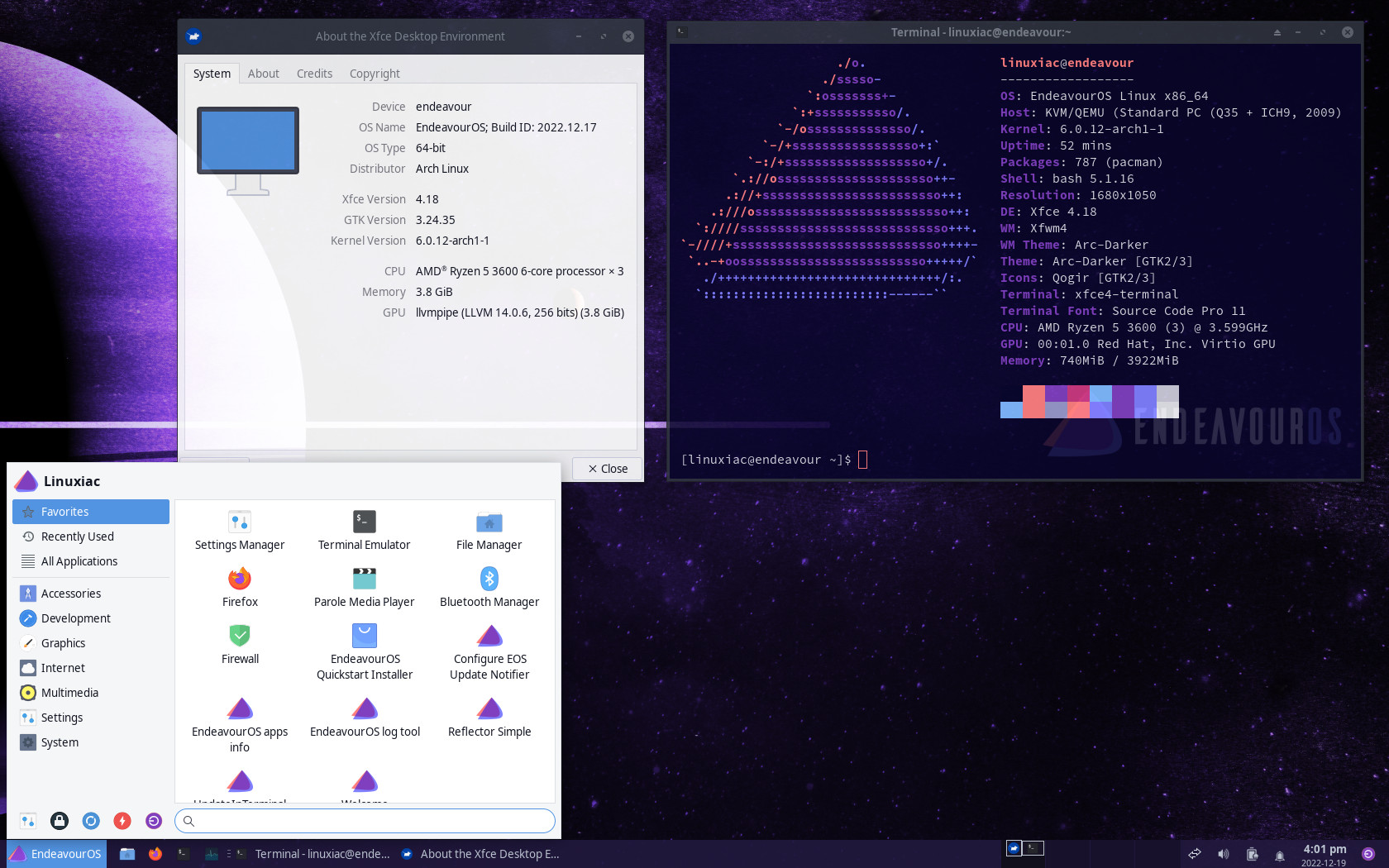Open the Accessories category
This screenshot has height=868, width=1389.
tap(91, 594)
